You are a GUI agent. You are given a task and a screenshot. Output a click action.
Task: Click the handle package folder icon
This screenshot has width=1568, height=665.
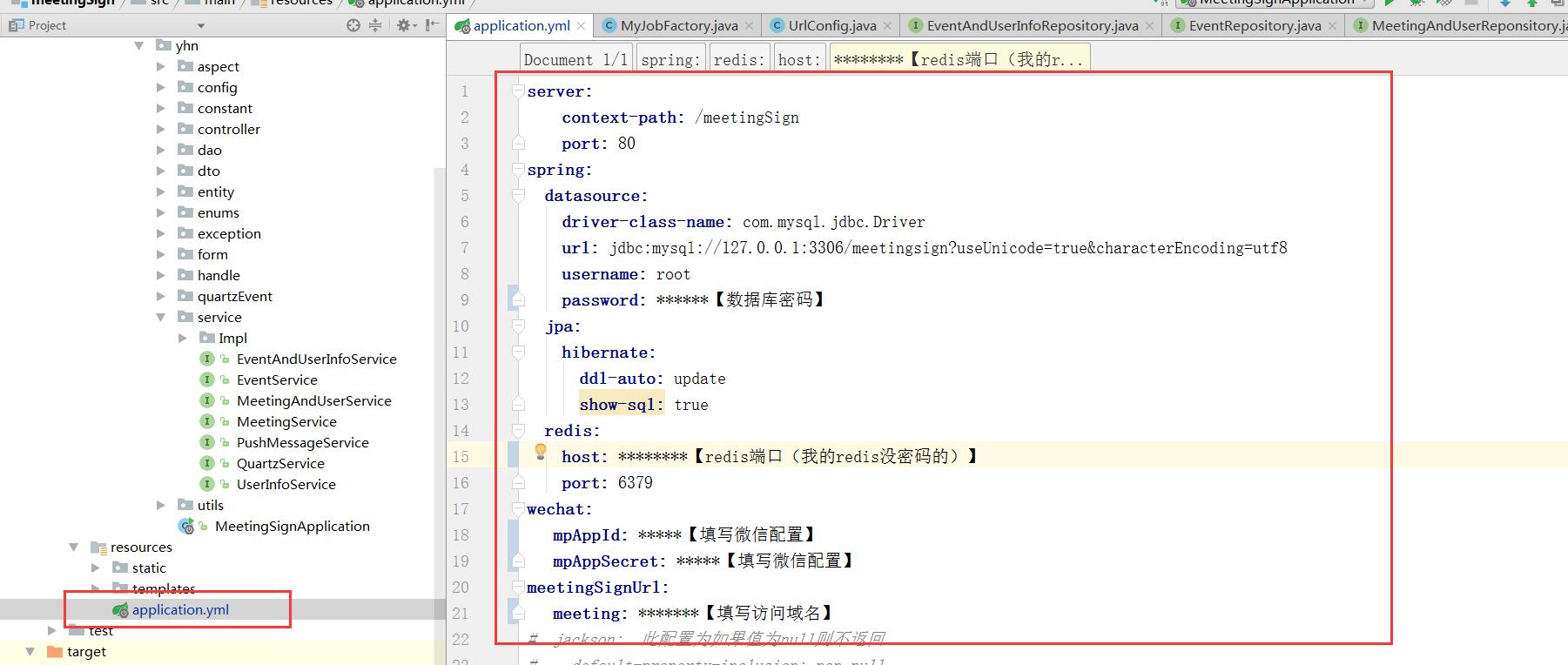click(185, 275)
